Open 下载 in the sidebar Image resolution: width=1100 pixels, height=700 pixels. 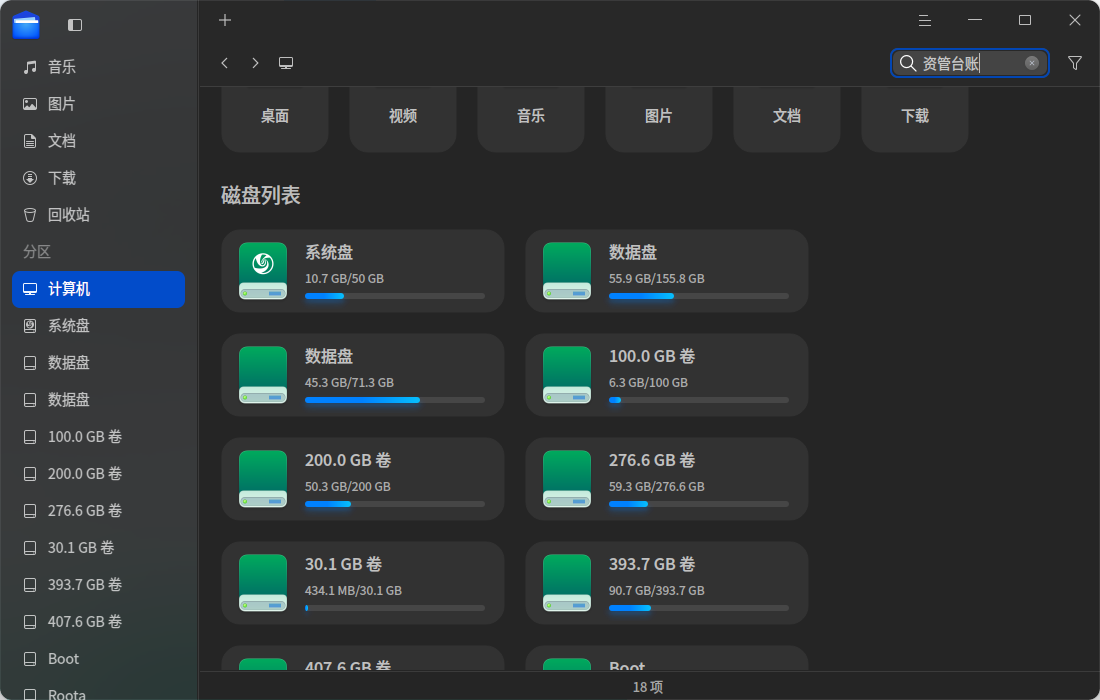point(98,178)
